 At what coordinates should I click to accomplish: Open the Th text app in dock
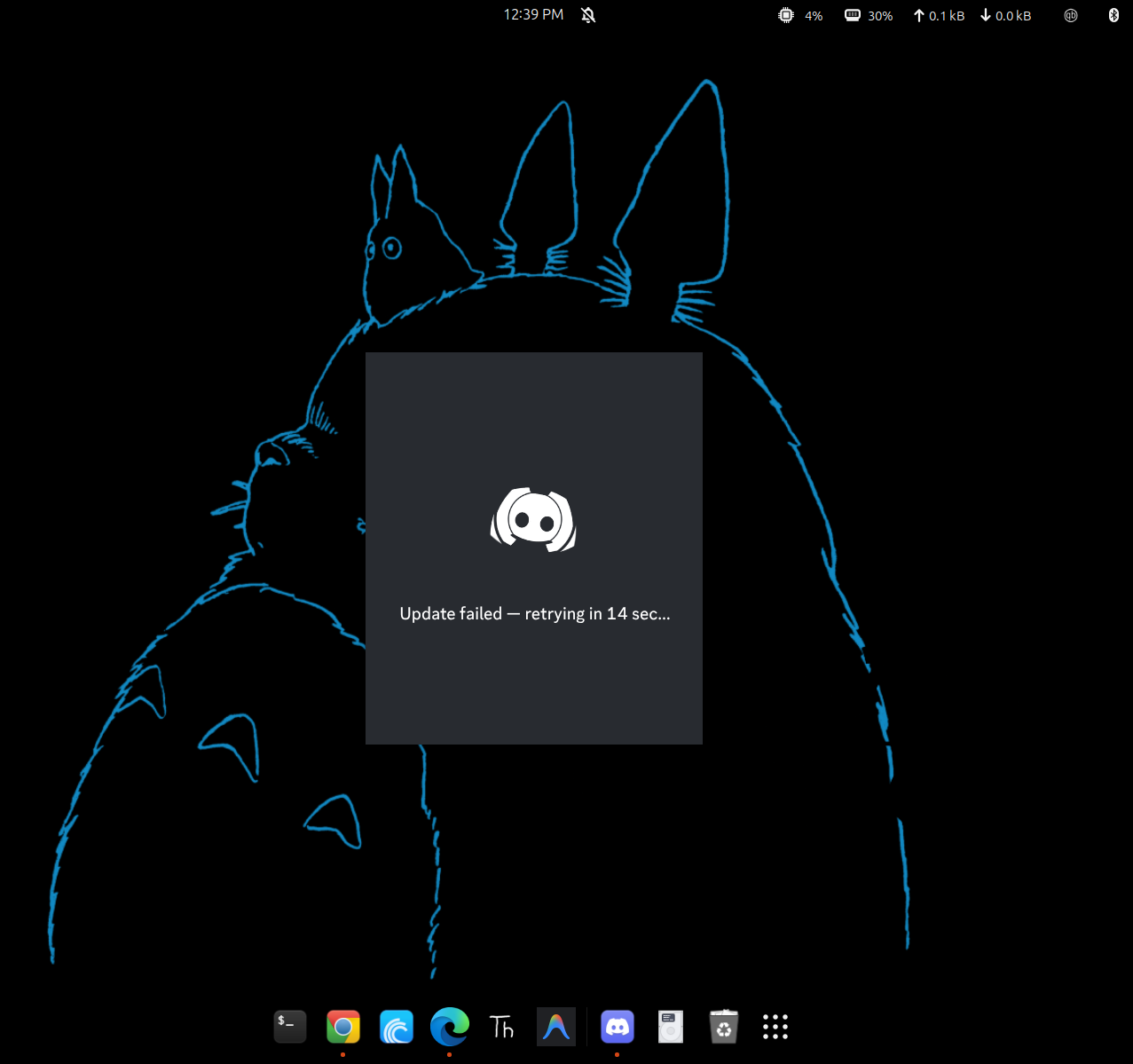(x=502, y=1027)
